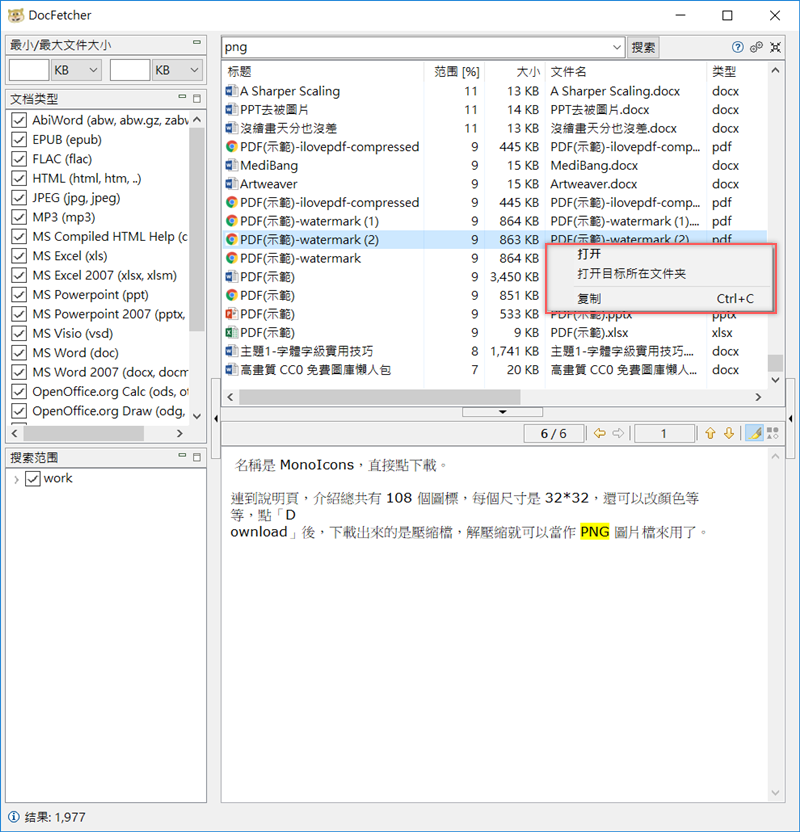Minimize the file size filter panel
This screenshot has height=832, width=800.
click(197, 42)
